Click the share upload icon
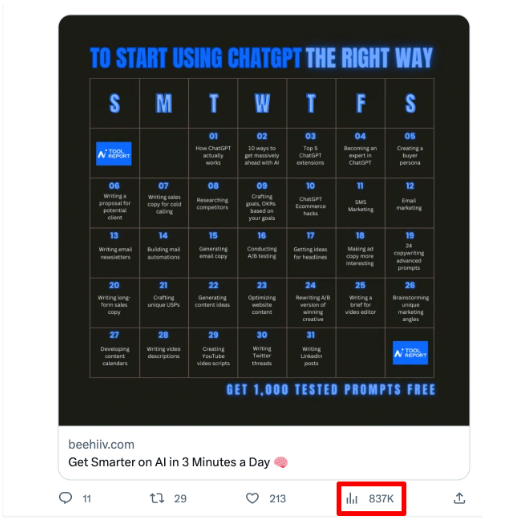The height and width of the screenshot is (528, 510). (459, 498)
